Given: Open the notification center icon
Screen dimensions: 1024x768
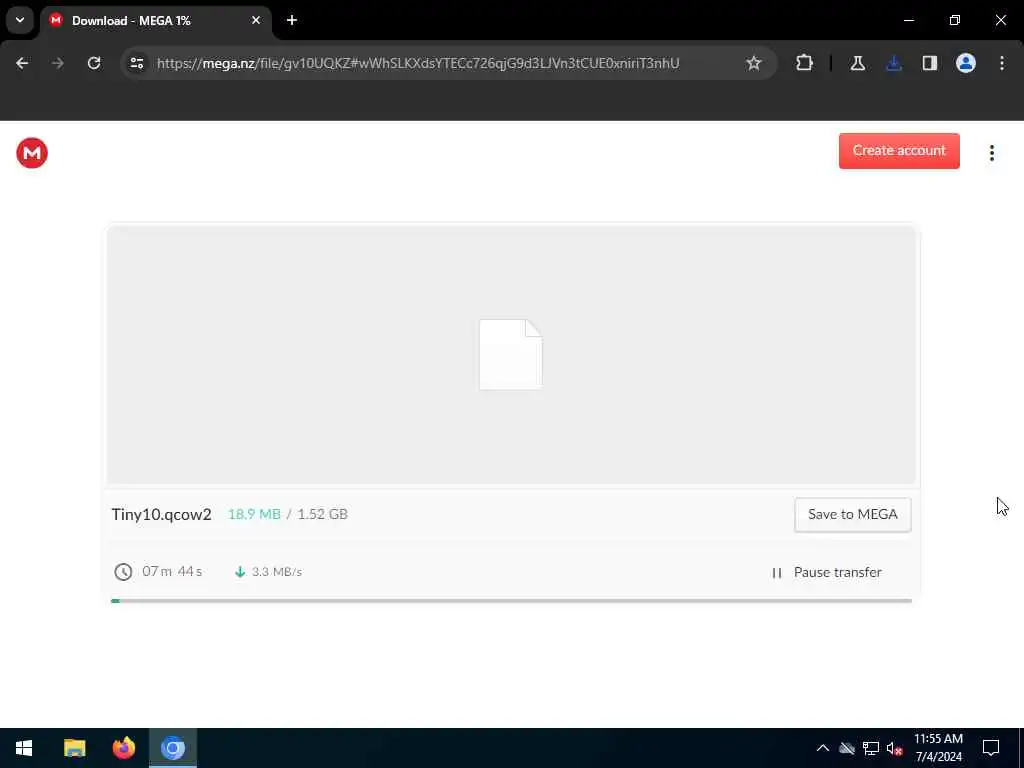Looking at the screenshot, I should coord(991,748).
